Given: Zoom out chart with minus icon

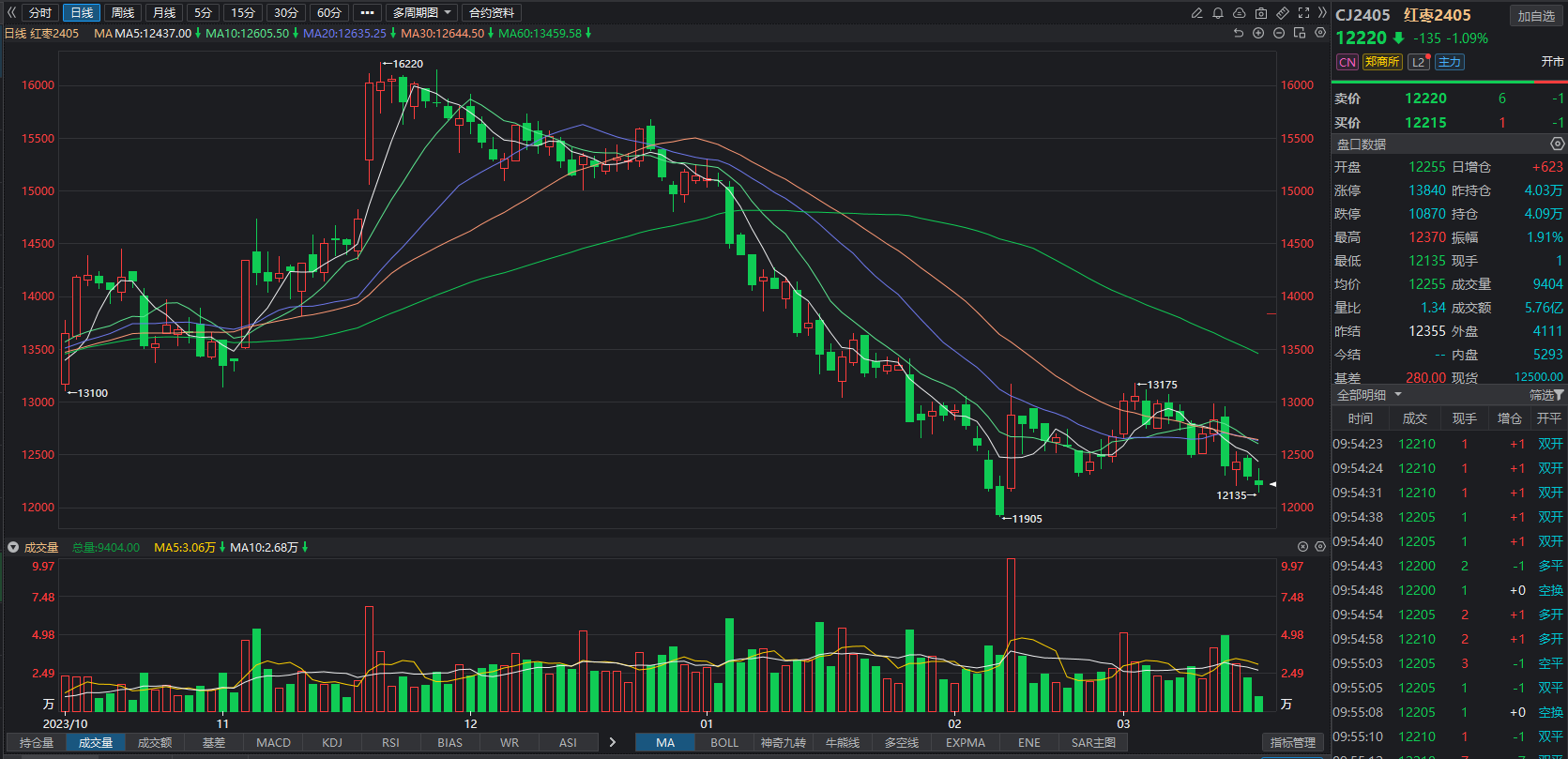Looking at the screenshot, I should (1279, 33).
